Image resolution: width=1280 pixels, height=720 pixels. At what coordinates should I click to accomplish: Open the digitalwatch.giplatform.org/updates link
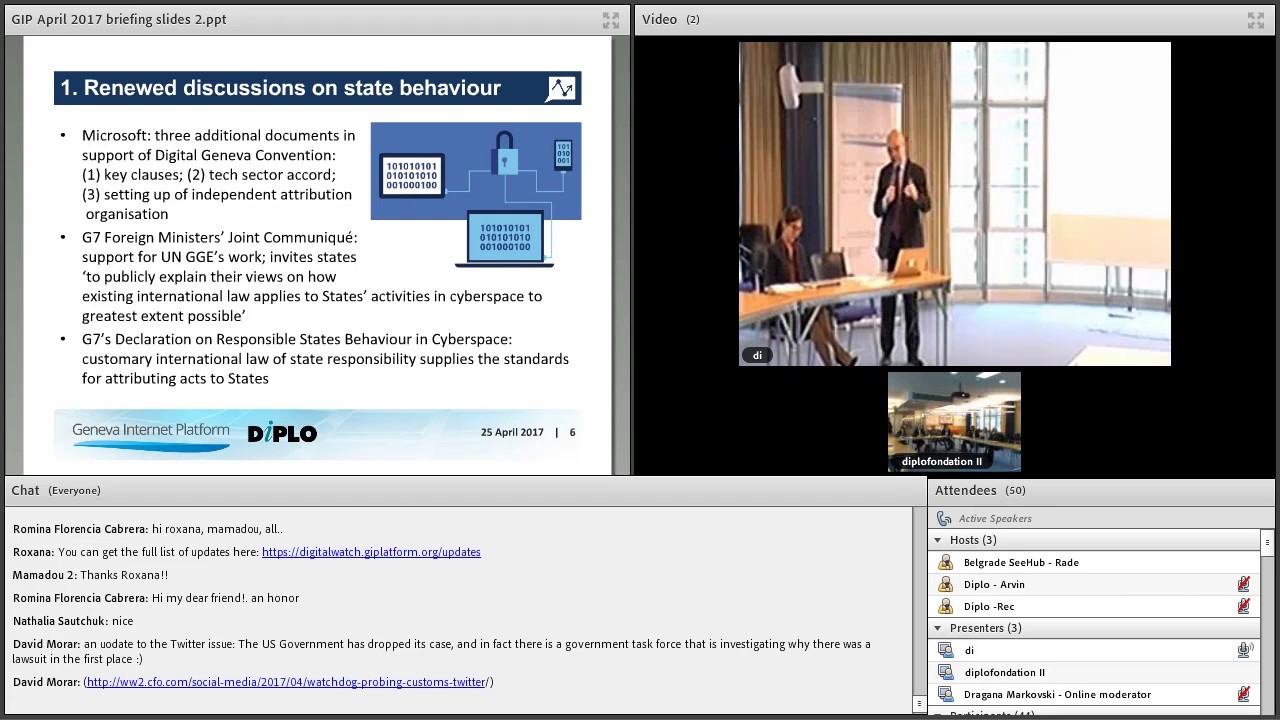pos(371,552)
